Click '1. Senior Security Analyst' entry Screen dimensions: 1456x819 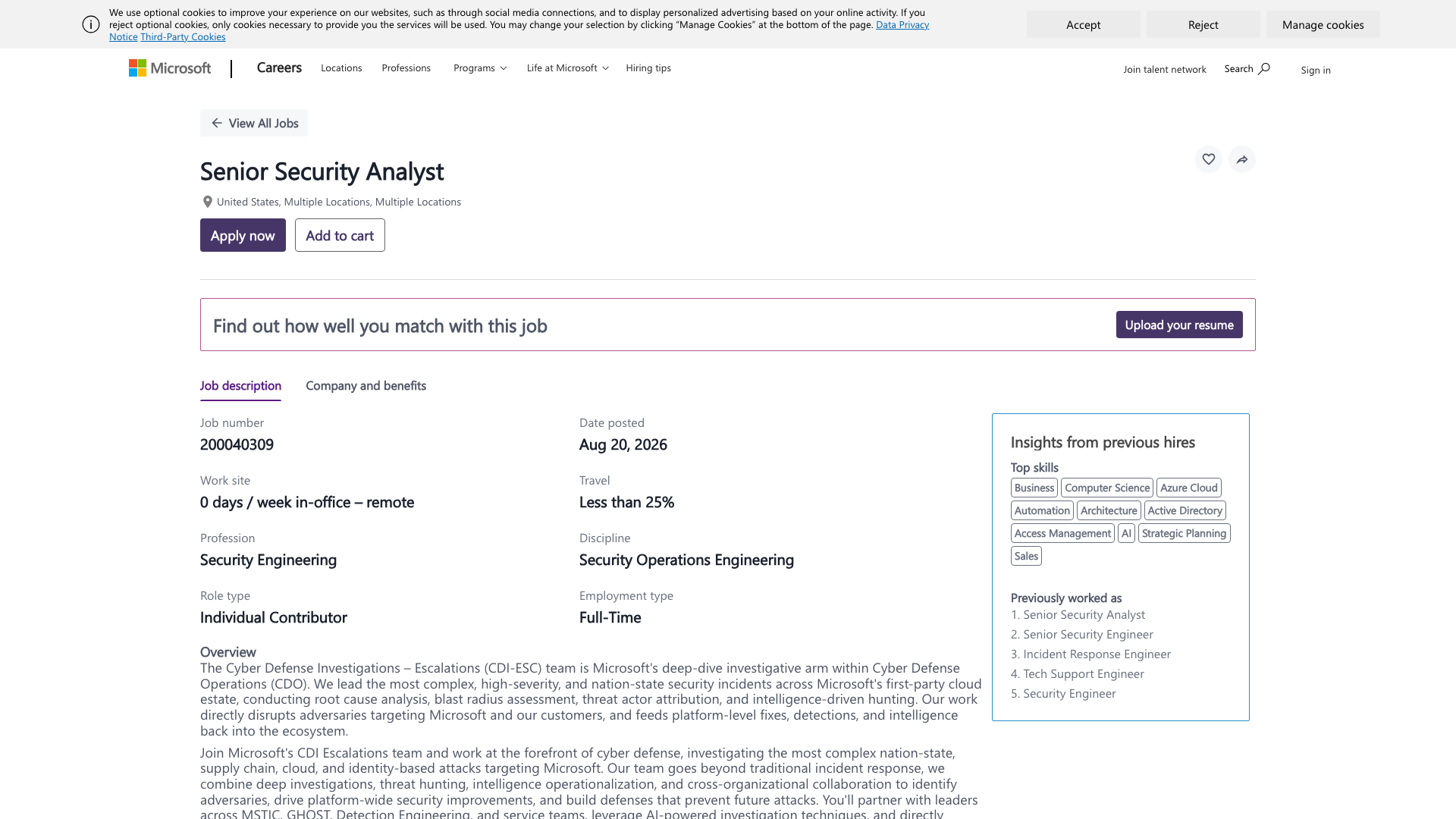pyautogui.click(x=1078, y=615)
